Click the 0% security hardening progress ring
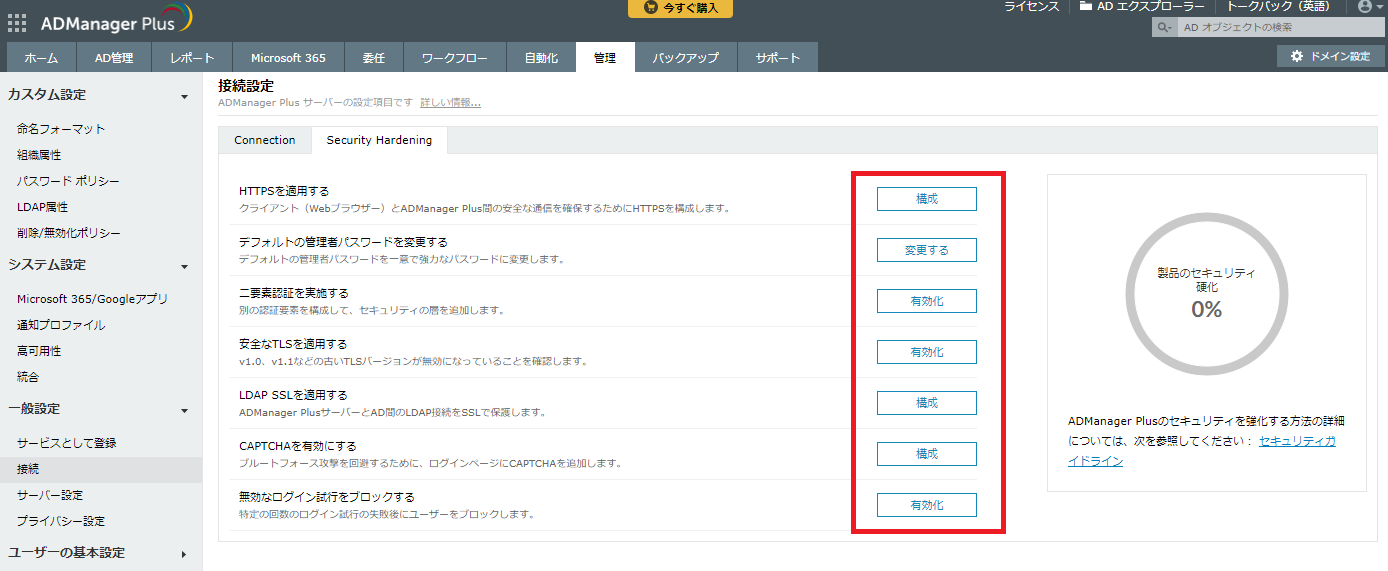The width and height of the screenshot is (1388, 571). [1206, 293]
